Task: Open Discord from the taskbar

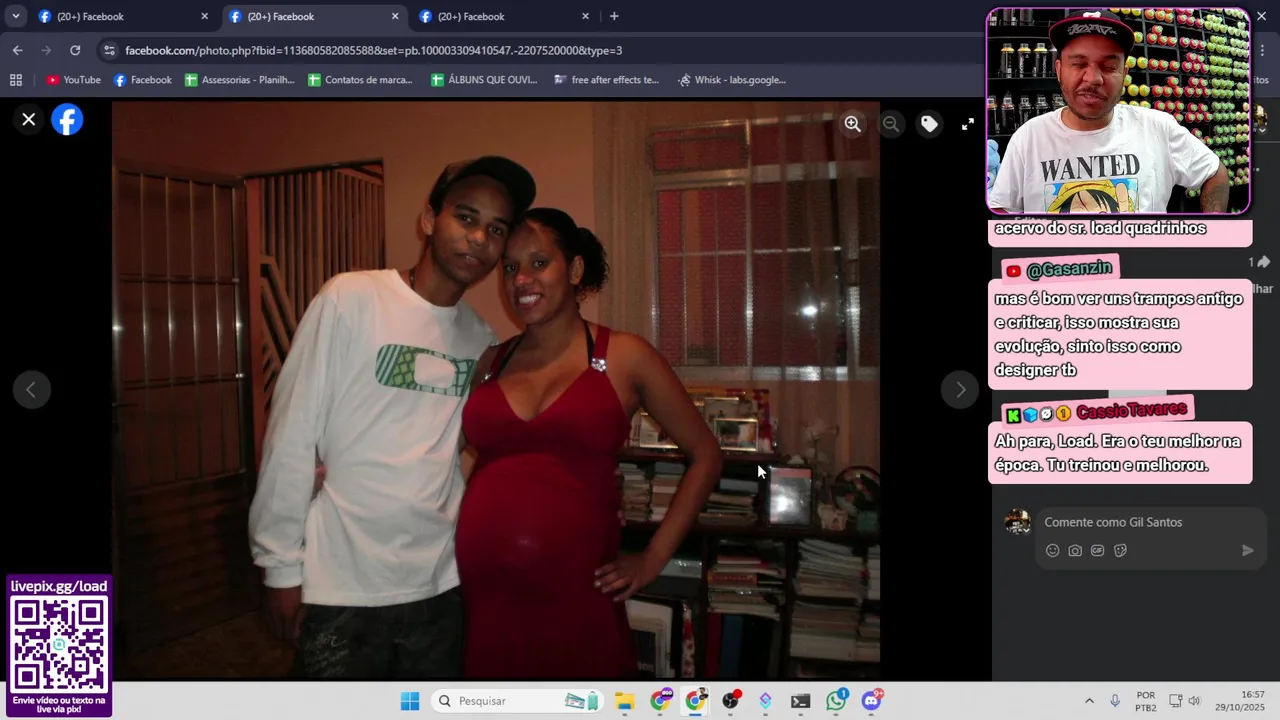Action: click(x=872, y=701)
